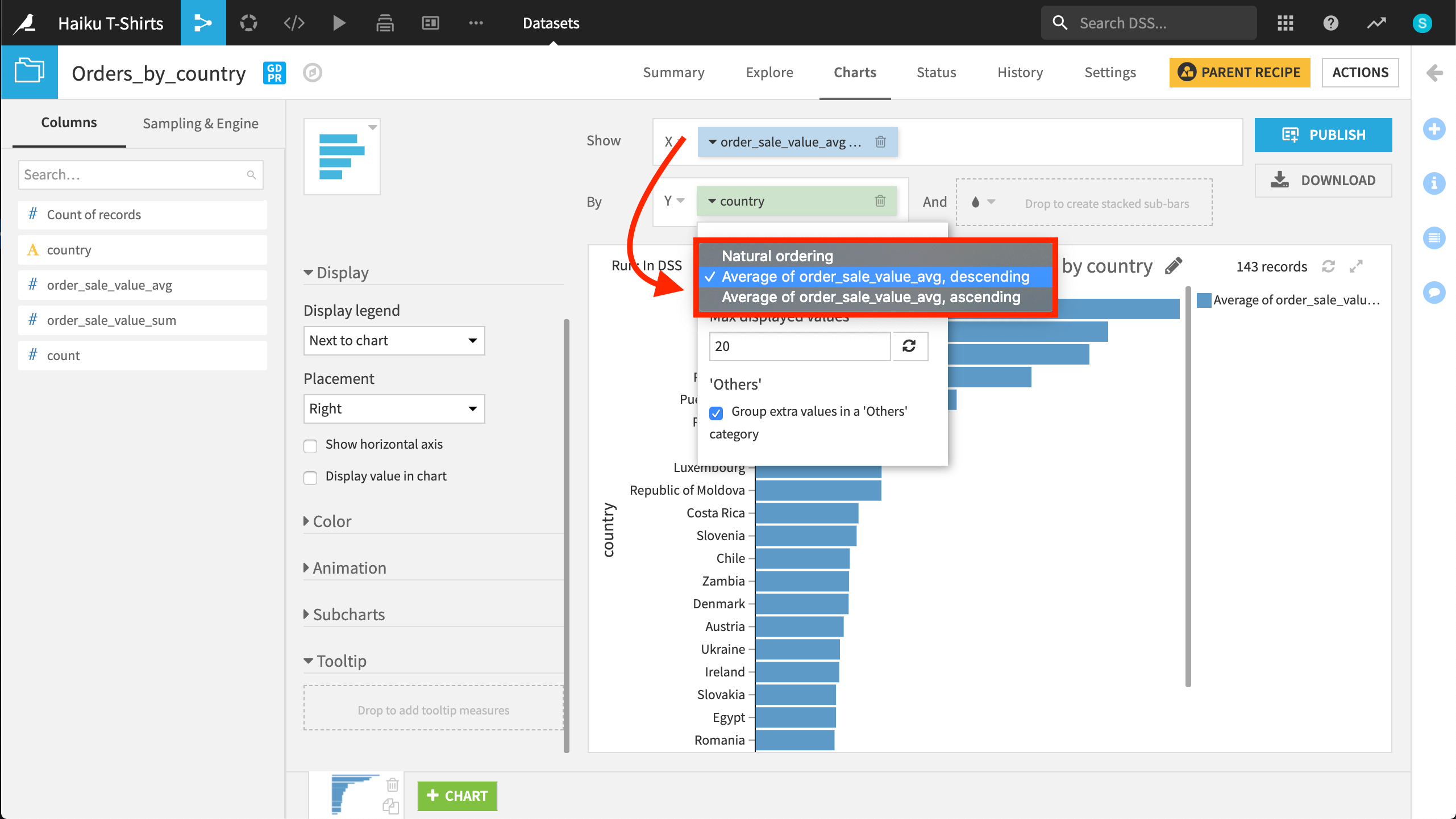Screen dimensions: 1456x819
Task: Click the Flow icon in top navigation
Action: click(x=203, y=23)
